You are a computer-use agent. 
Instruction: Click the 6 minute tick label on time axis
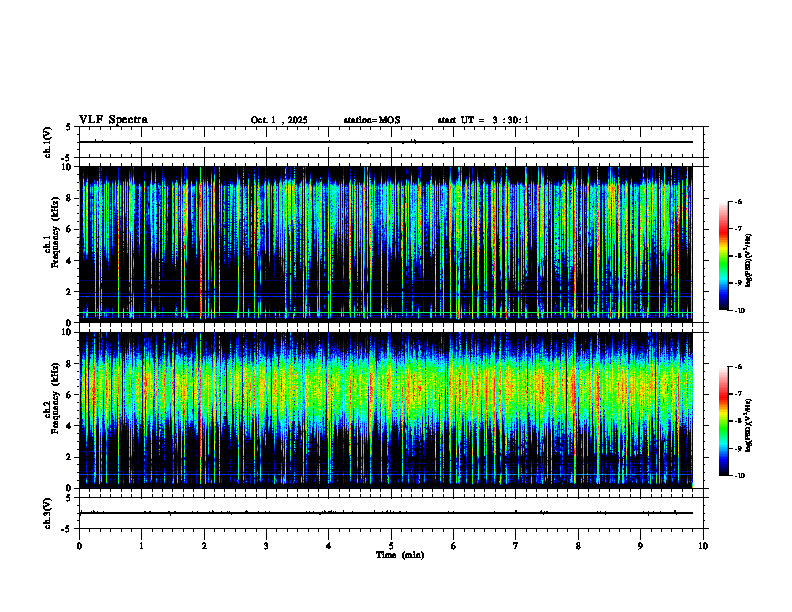click(454, 546)
